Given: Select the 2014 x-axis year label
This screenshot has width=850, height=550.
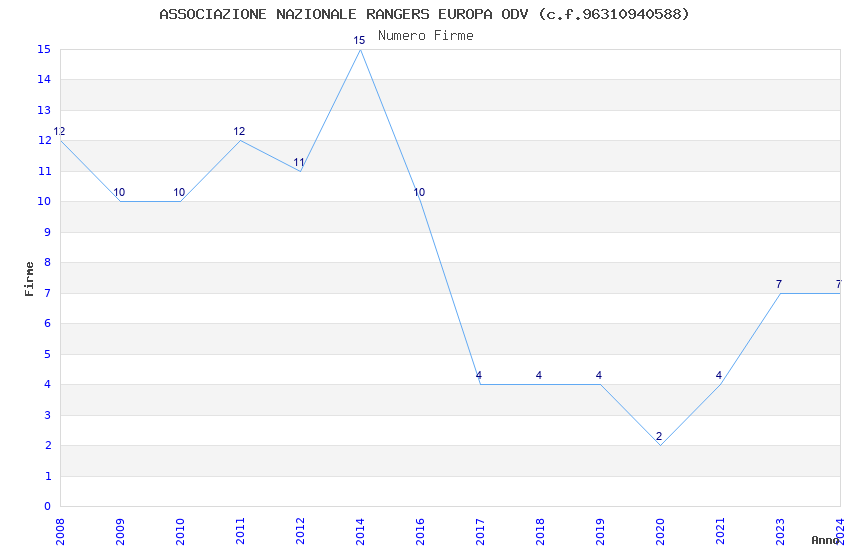Looking at the screenshot, I should [360, 531].
